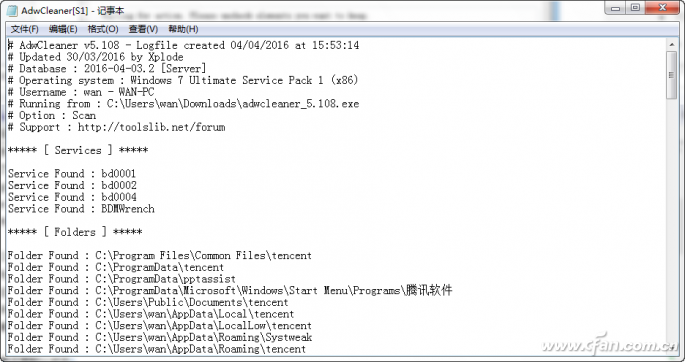The height and width of the screenshot is (362, 685).
Task: Minimize the Notepad window
Action: coord(616,8)
